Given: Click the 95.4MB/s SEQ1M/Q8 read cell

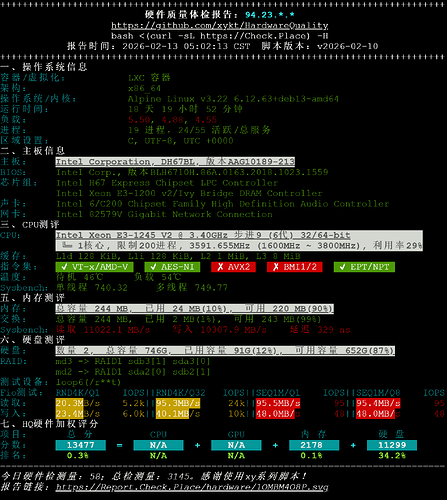Looking at the screenshot, I should click(x=378, y=403).
